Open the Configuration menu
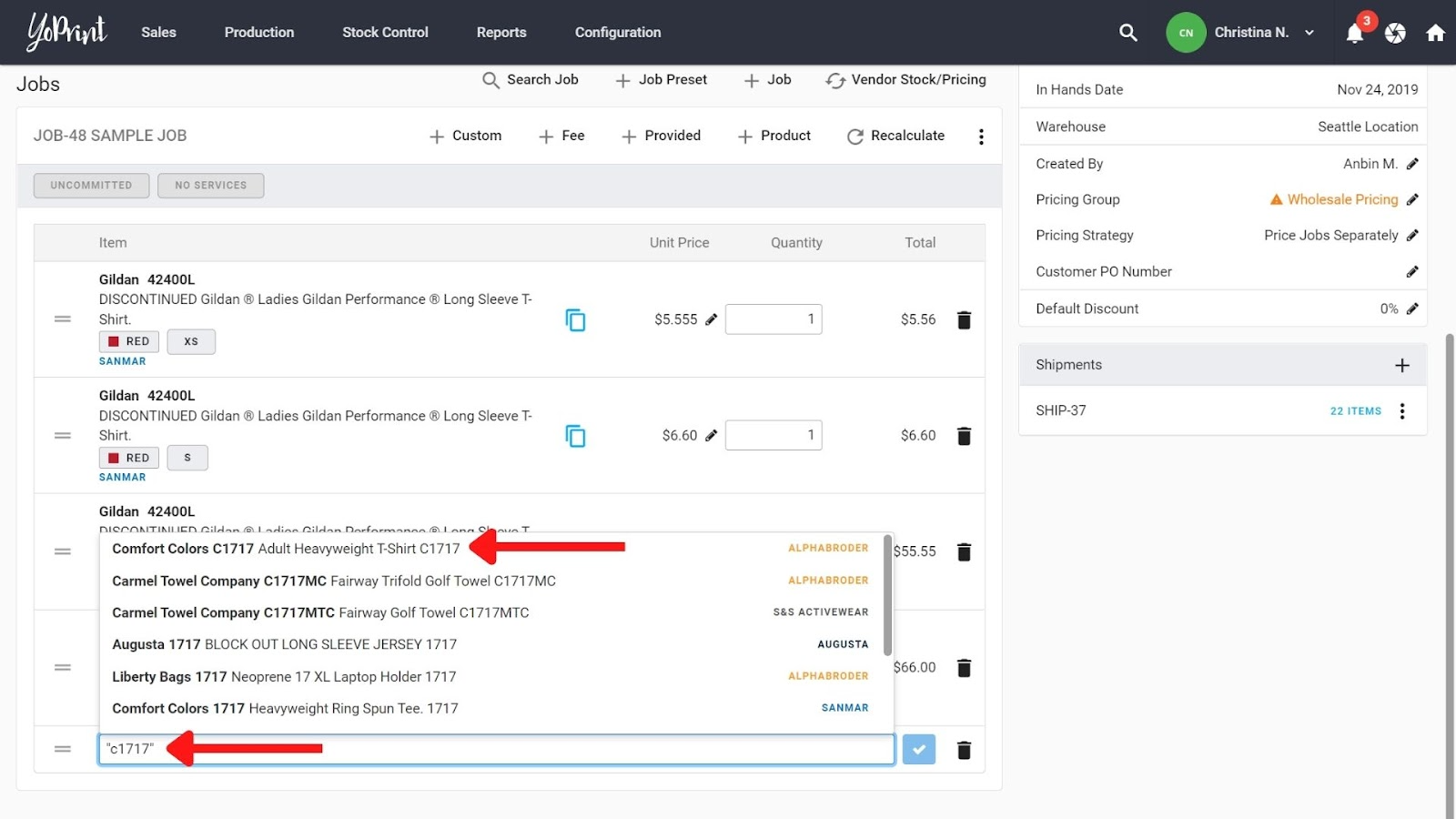This screenshot has width=1456, height=819. coord(618,33)
